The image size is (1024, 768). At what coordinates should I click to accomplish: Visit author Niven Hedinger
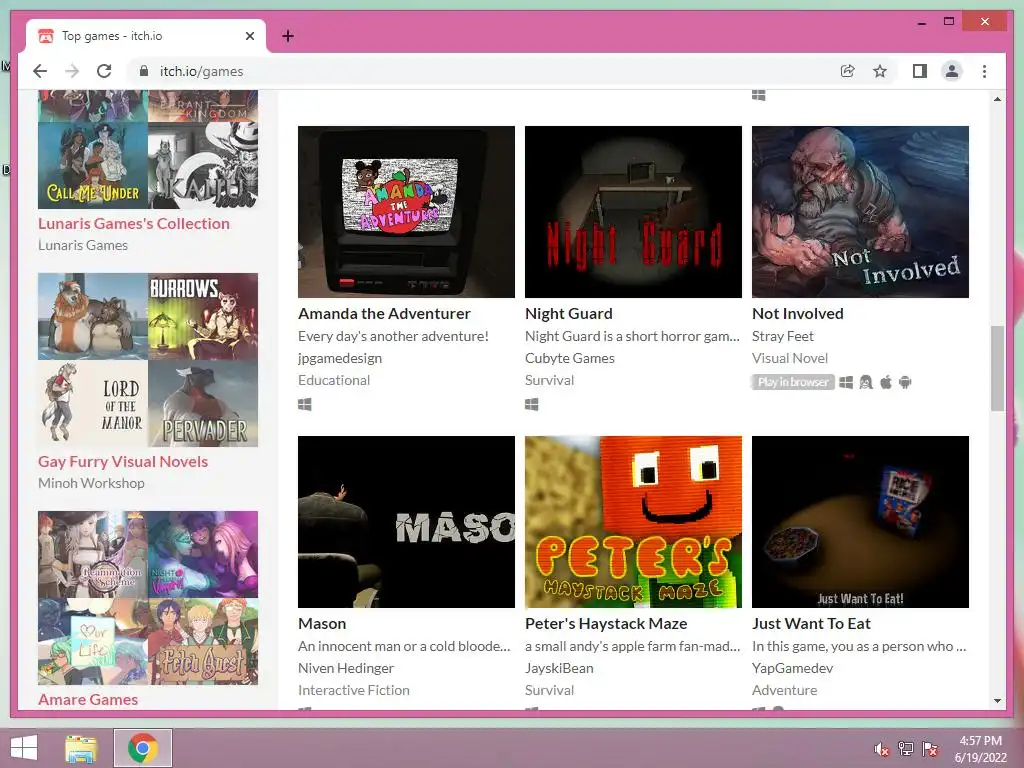[x=346, y=668]
